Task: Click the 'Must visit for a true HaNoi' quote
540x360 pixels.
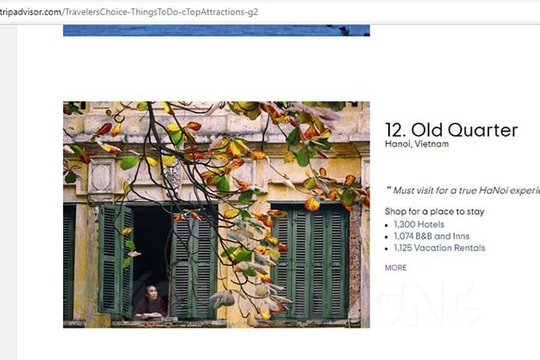Action: point(463,191)
